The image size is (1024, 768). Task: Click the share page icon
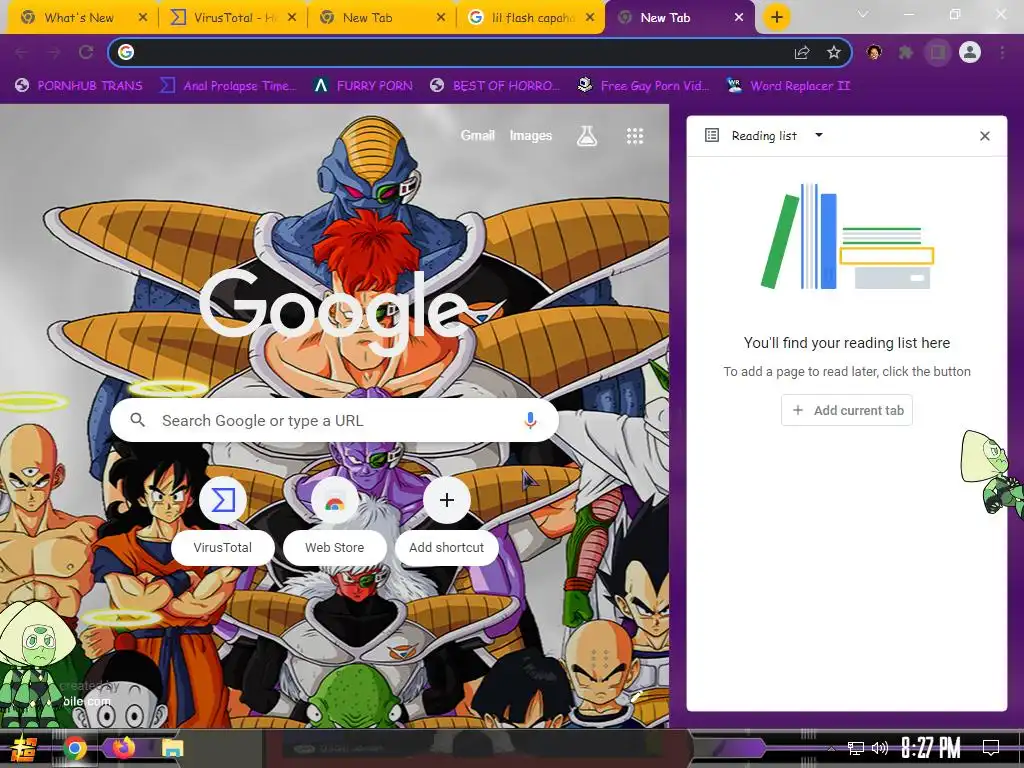802,52
